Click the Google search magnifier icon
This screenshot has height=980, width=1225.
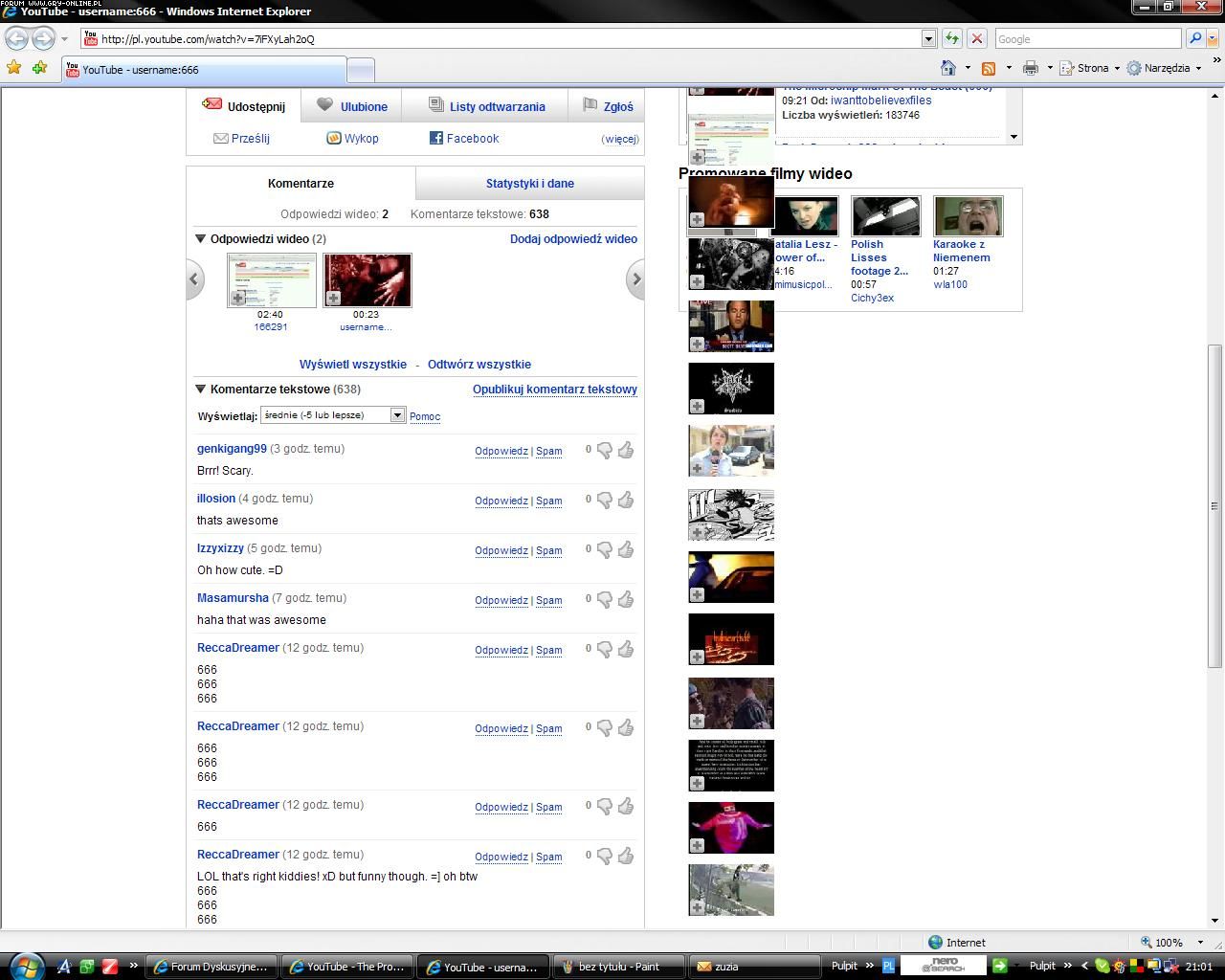tap(1194, 38)
